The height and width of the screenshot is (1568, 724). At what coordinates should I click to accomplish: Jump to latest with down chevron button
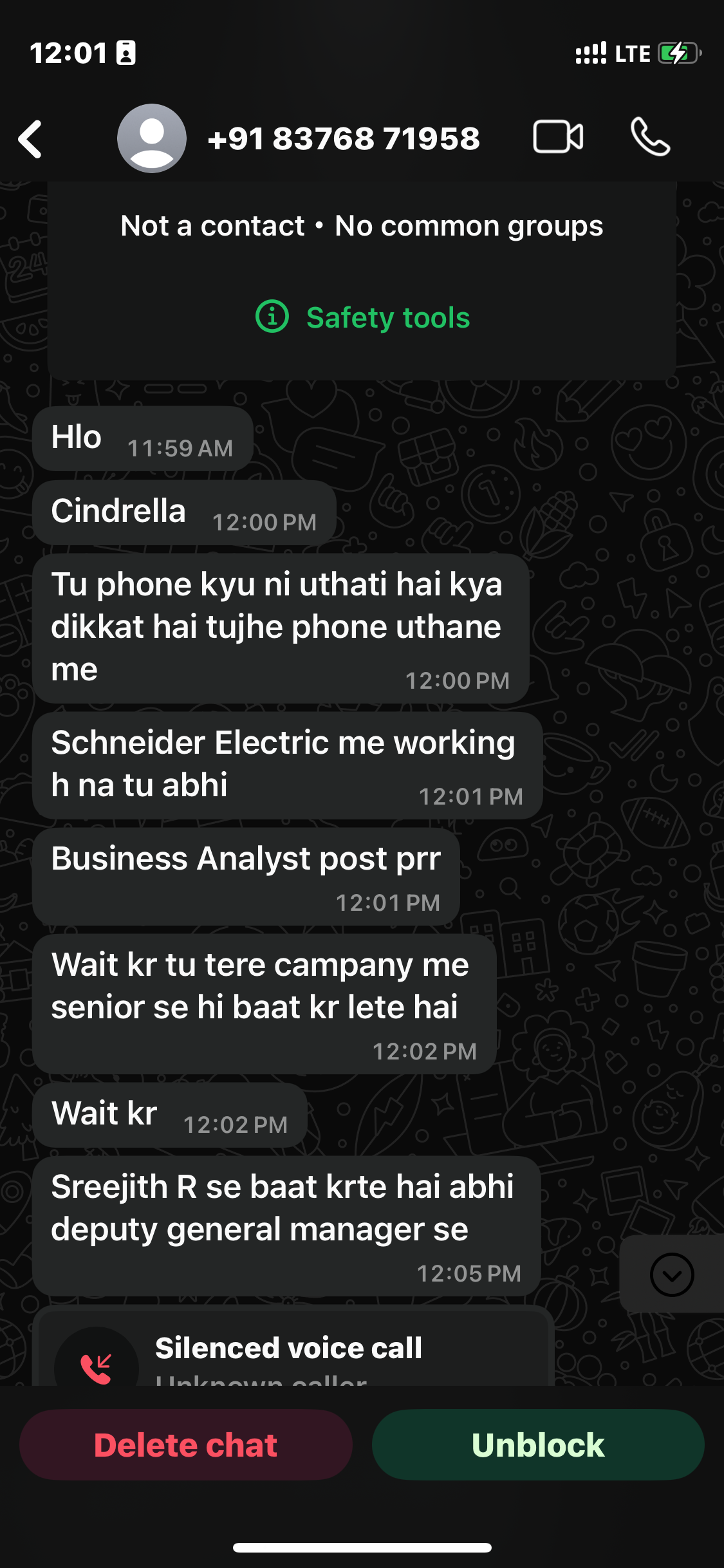tap(672, 1274)
